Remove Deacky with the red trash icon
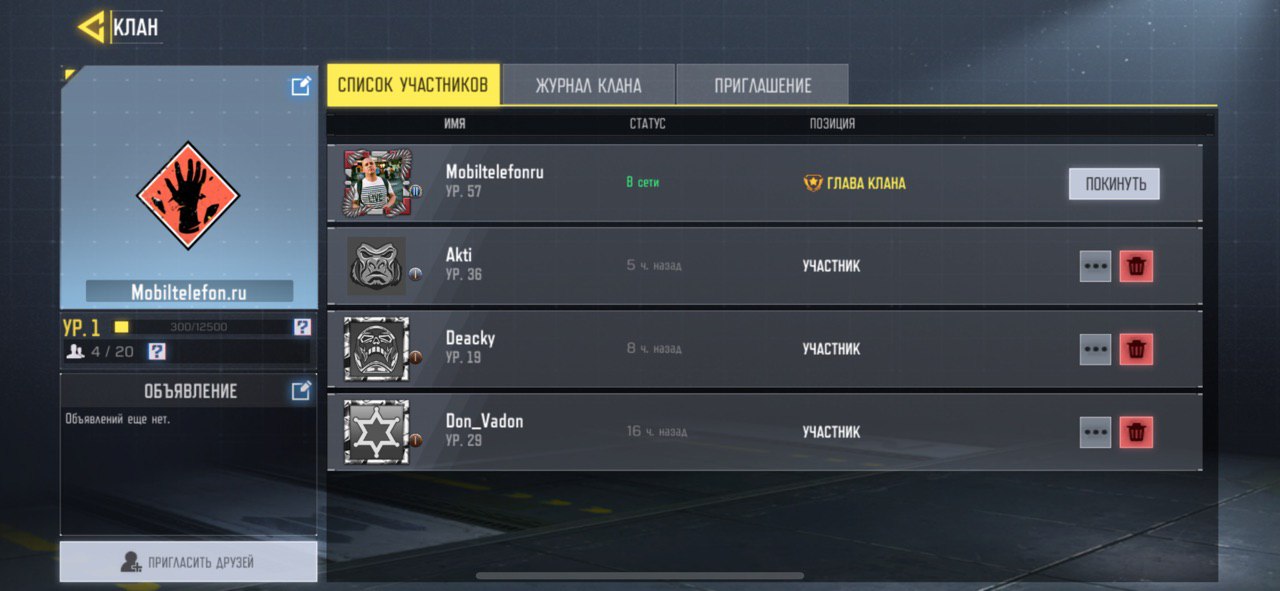 pyautogui.click(x=1136, y=349)
